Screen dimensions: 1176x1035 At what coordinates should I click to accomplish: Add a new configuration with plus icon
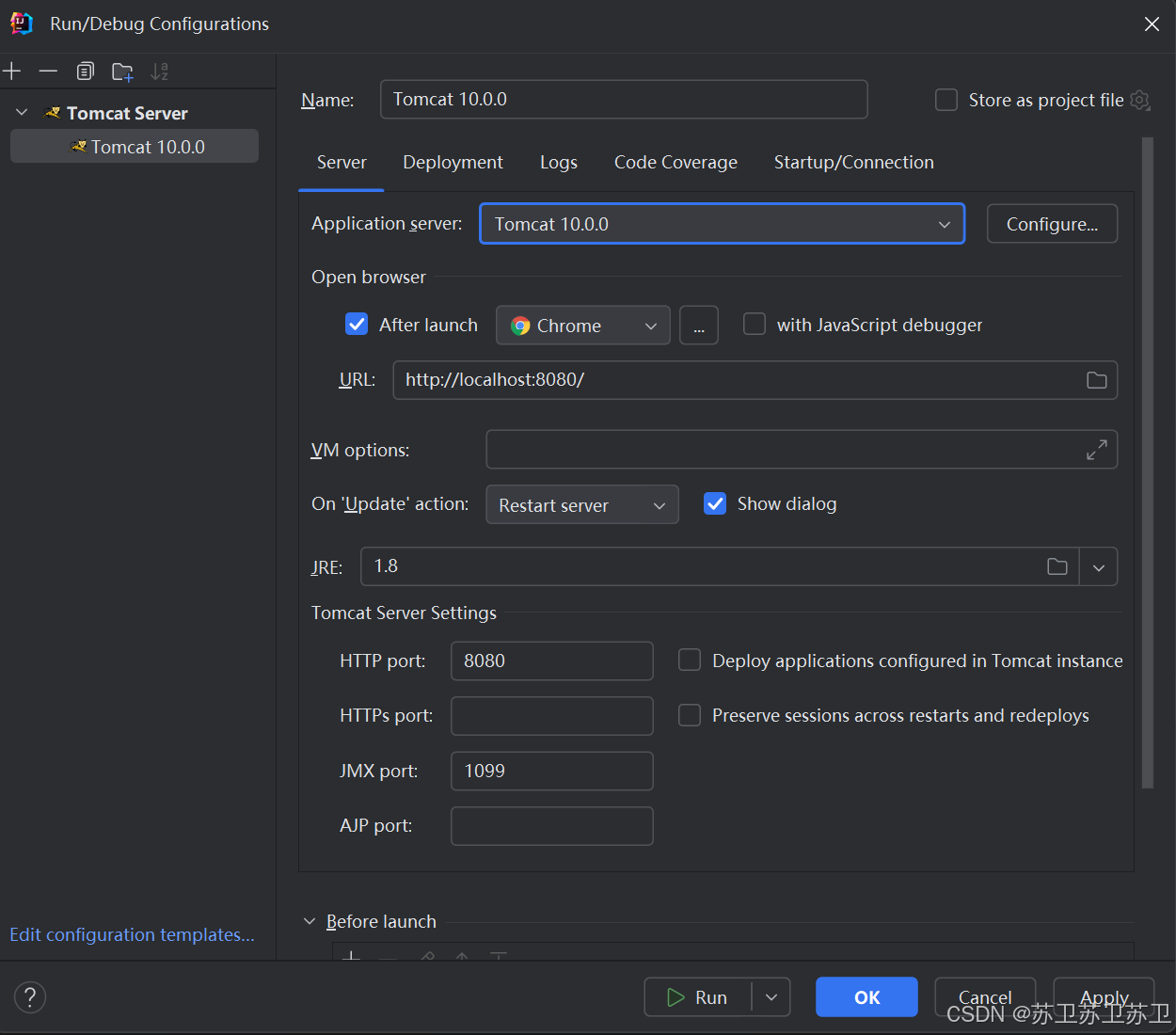coord(12,72)
